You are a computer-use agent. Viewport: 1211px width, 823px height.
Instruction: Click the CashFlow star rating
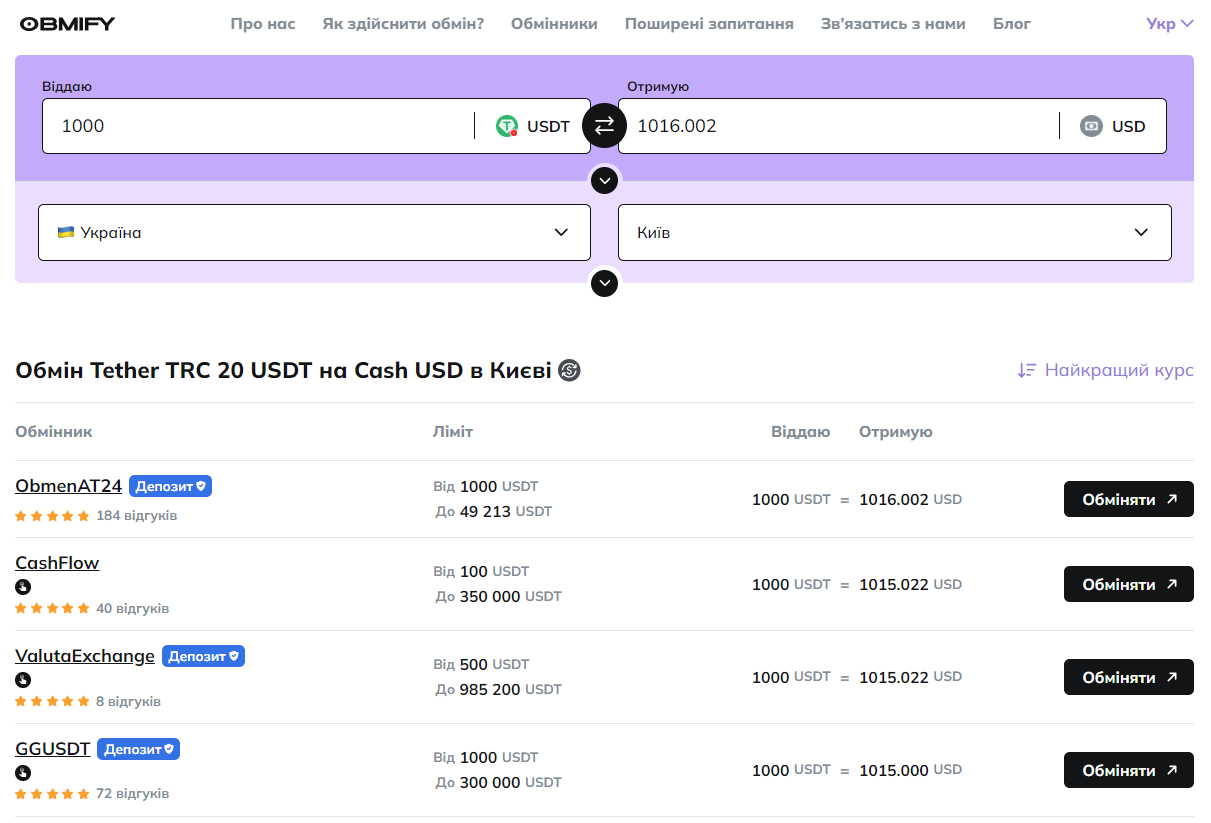coord(52,608)
